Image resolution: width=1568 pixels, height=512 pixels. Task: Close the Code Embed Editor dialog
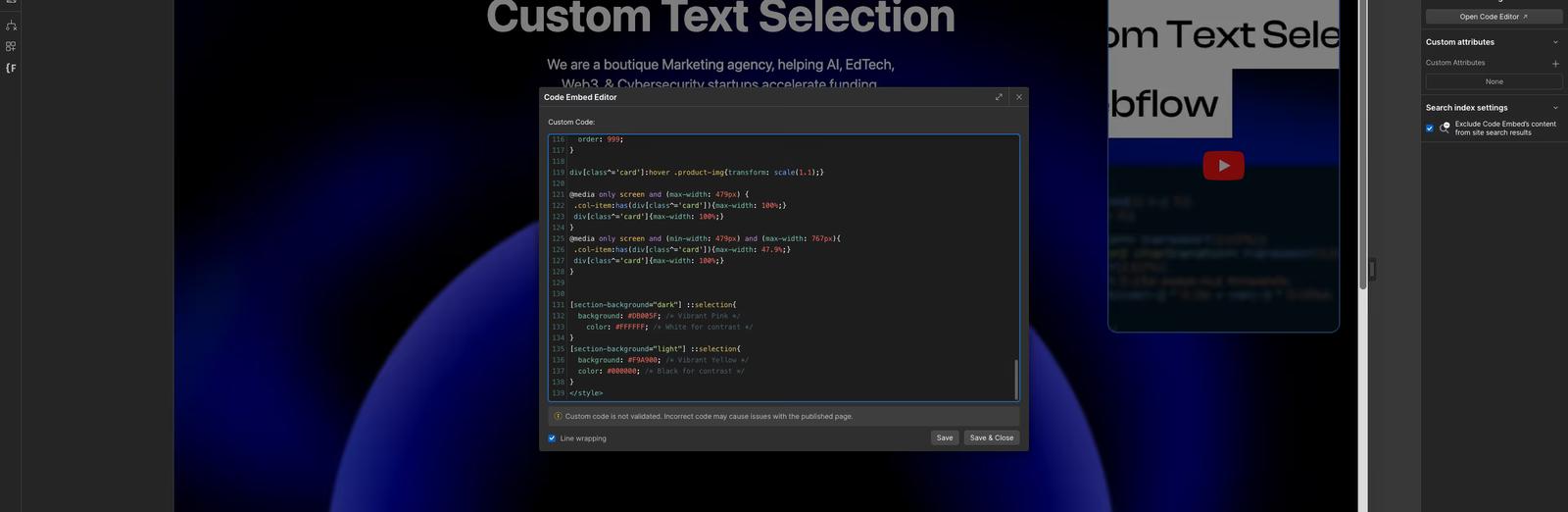[x=1019, y=97]
